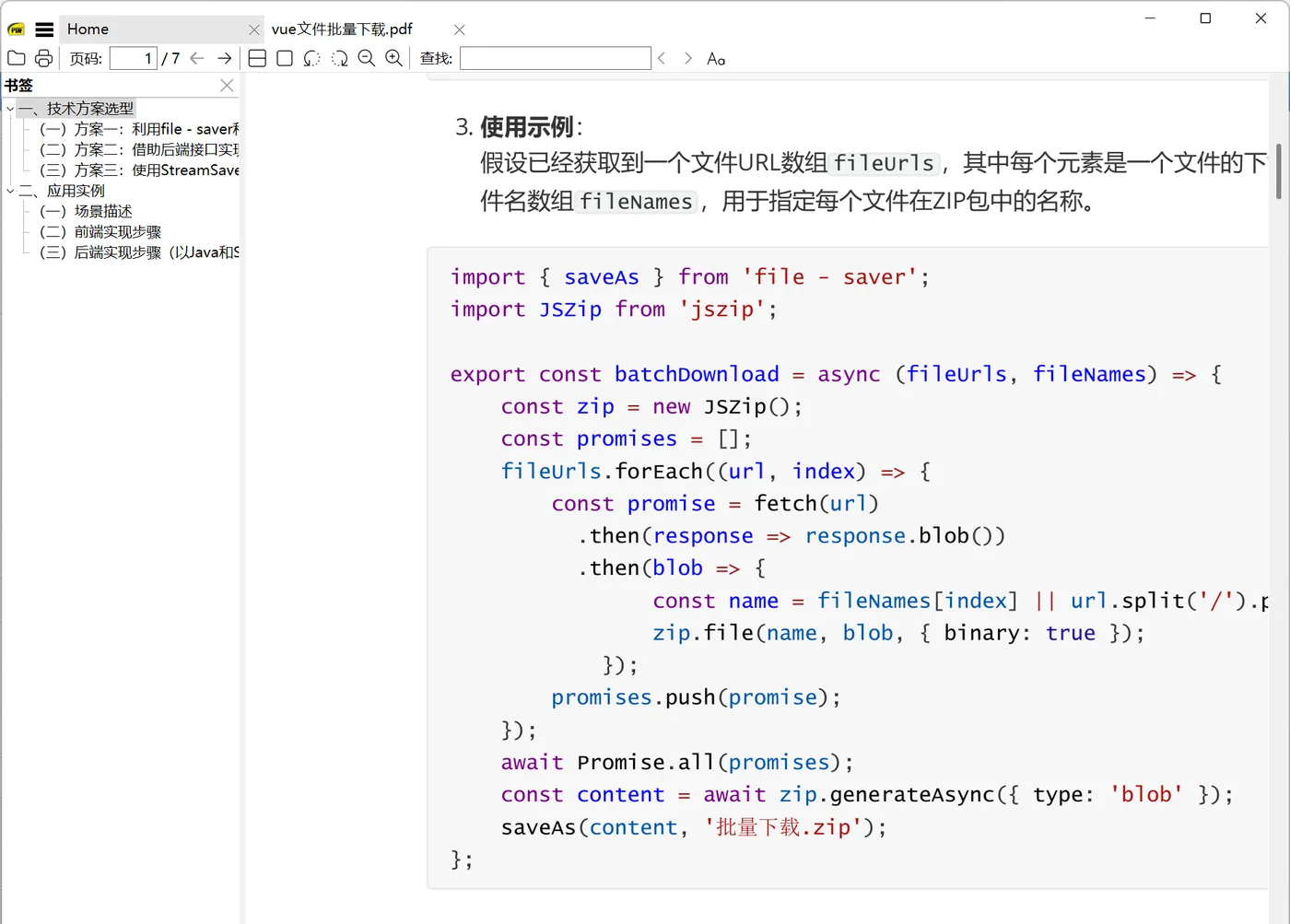Click the inline code fileNames

[x=636, y=202]
